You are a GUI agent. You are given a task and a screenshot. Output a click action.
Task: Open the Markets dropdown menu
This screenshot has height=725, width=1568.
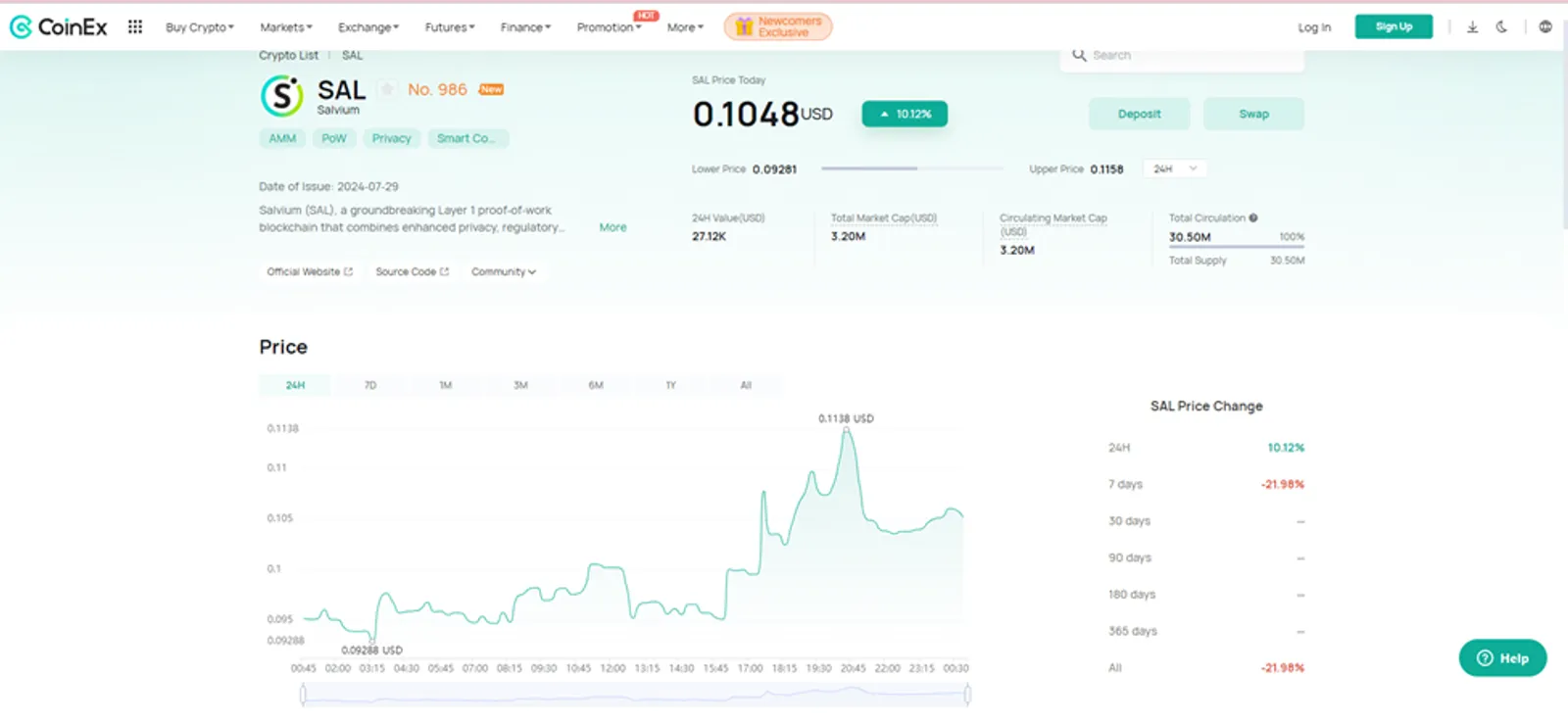[286, 27]
